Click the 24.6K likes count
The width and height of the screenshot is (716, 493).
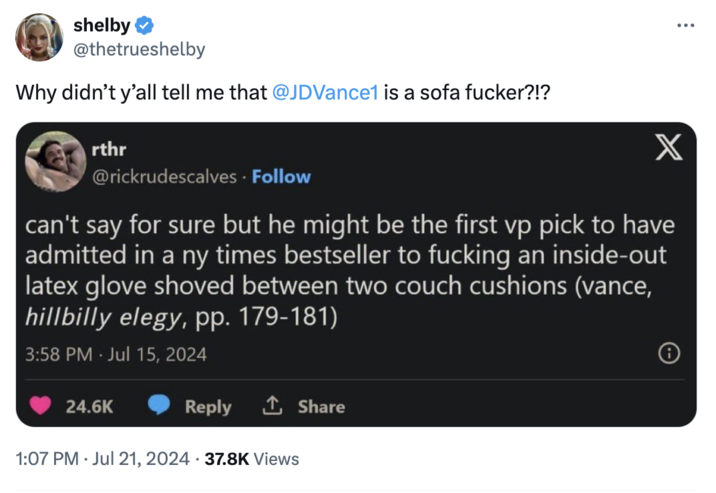point(89,407)
